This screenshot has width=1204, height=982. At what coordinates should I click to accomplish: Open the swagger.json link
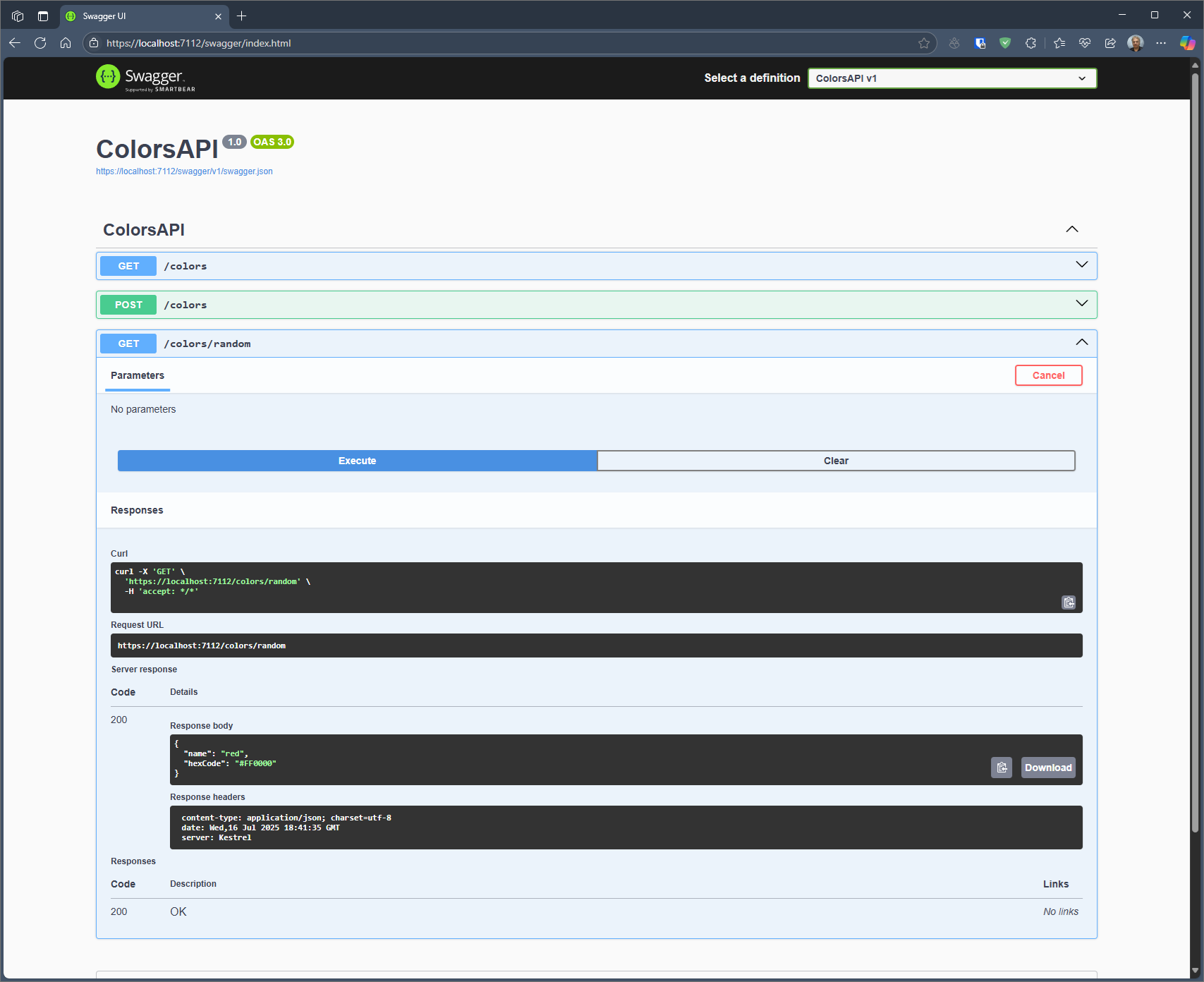click(184, 171)
